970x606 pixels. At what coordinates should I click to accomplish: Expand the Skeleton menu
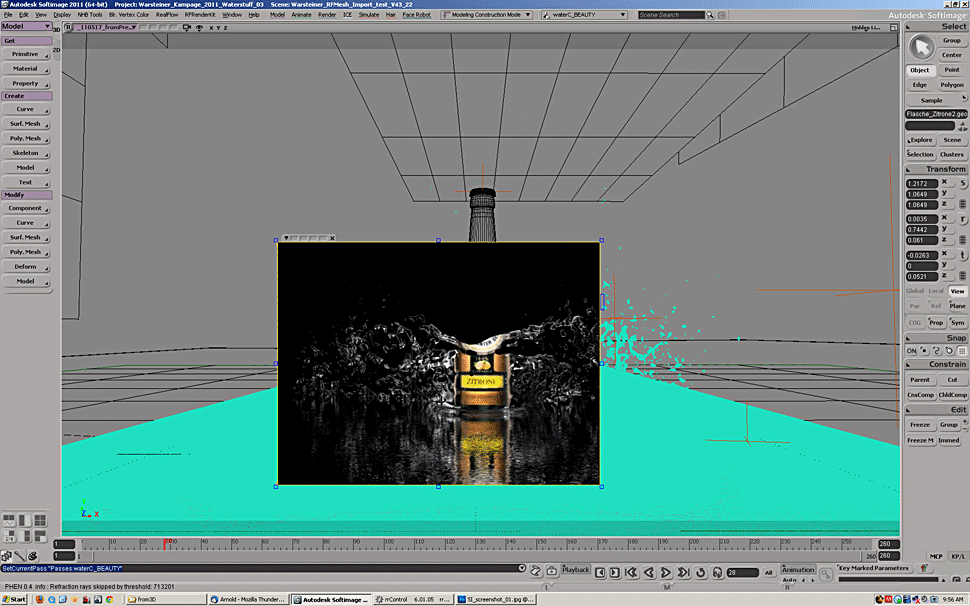(25, 153)
